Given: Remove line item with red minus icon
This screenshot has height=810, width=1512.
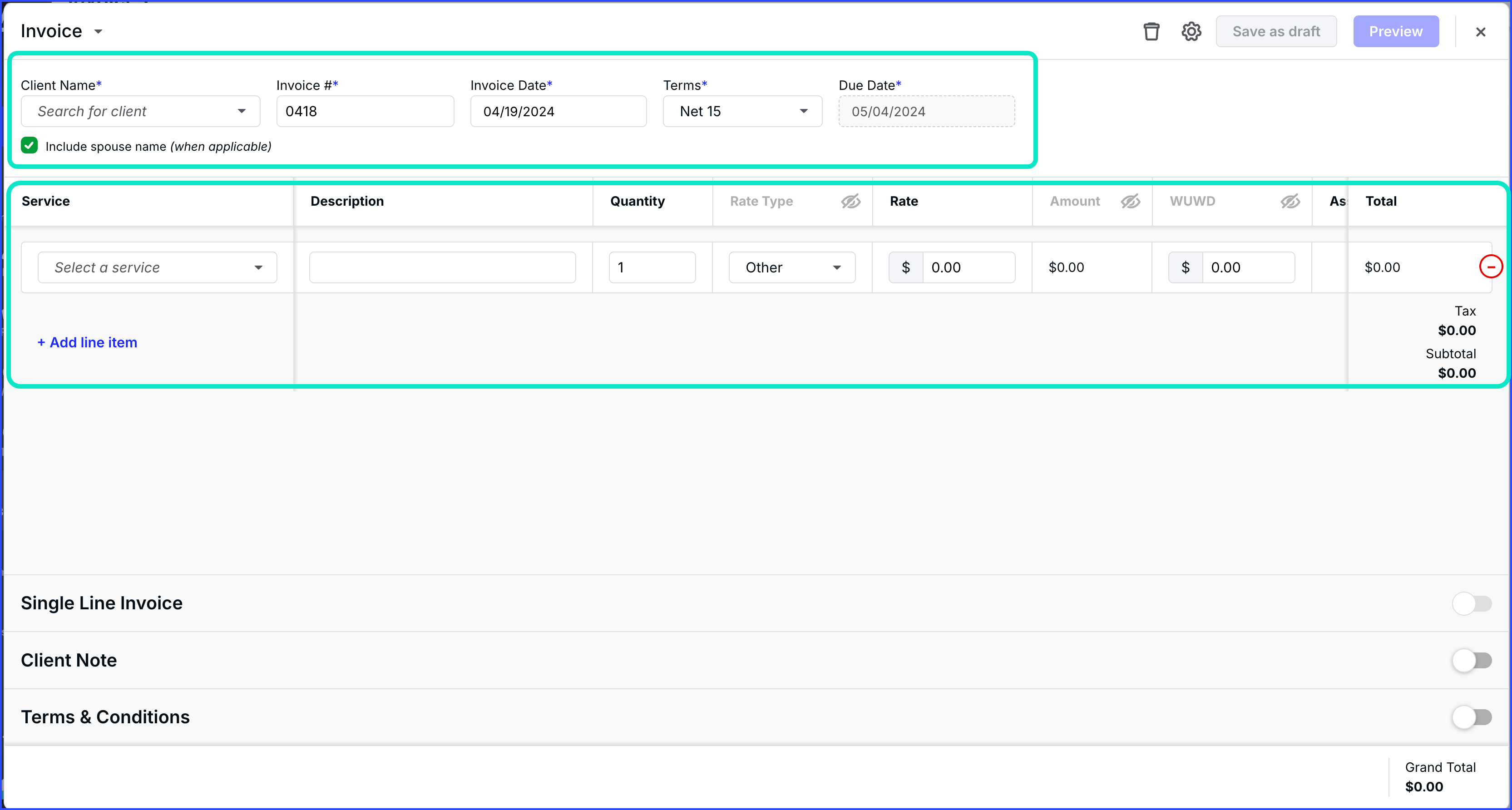Looking at the screenshot, I should pos(1490,267).
